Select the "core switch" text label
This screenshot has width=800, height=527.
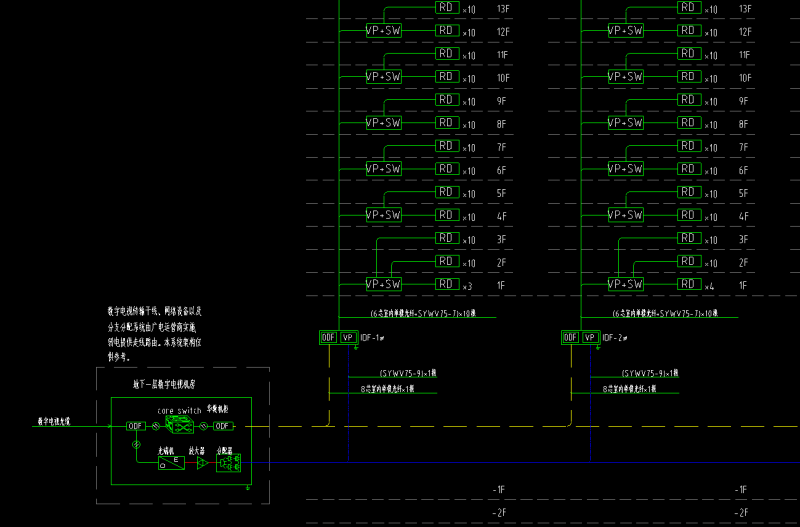coord(179,410)
